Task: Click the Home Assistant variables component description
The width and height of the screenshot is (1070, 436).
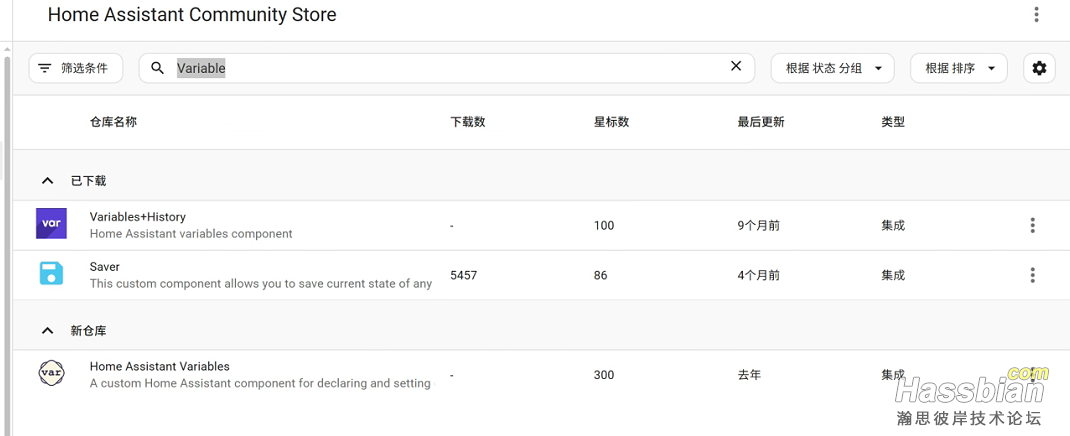Action: point(191,234)
